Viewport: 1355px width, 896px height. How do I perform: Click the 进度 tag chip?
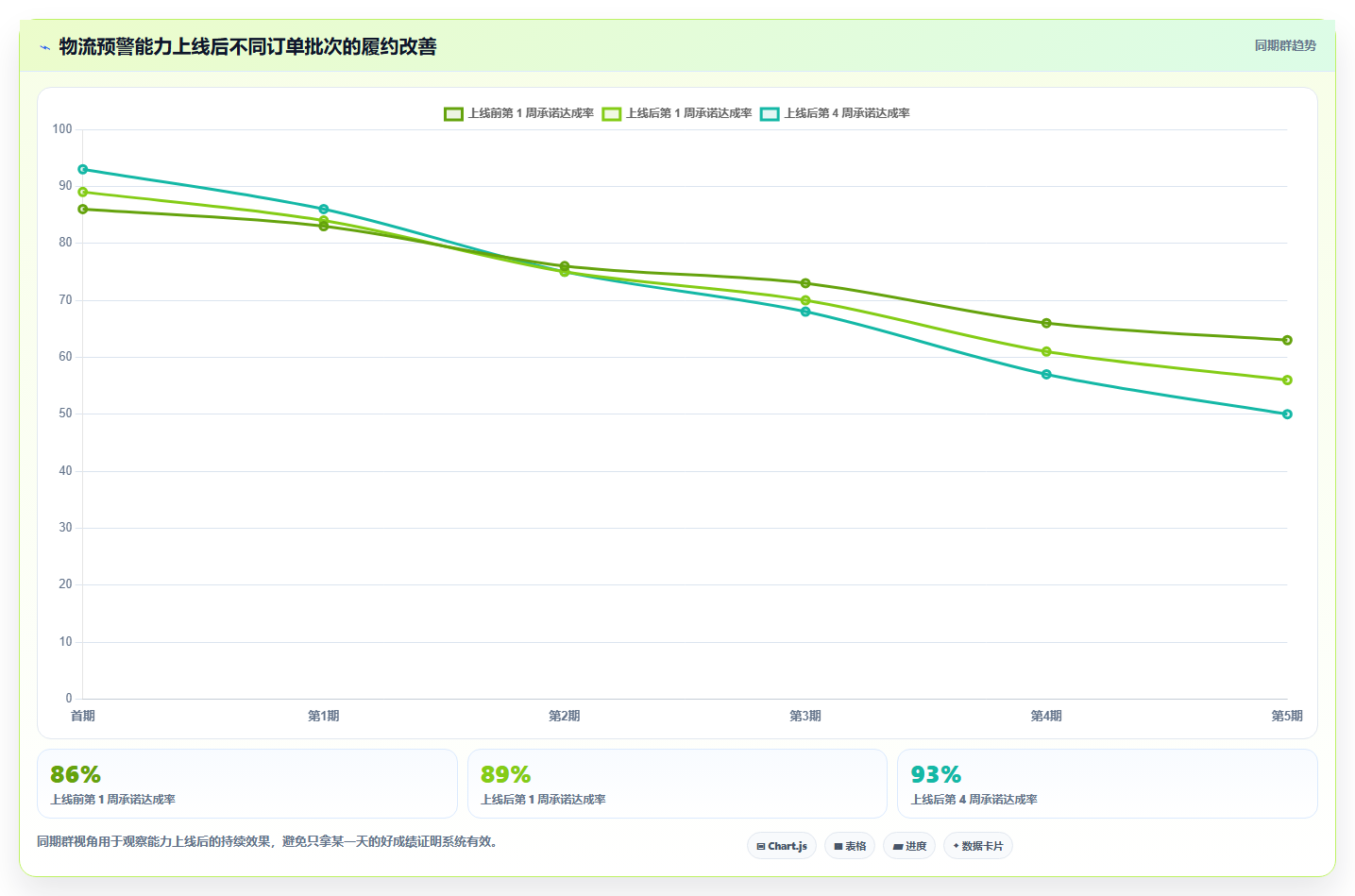click(909, 846)
